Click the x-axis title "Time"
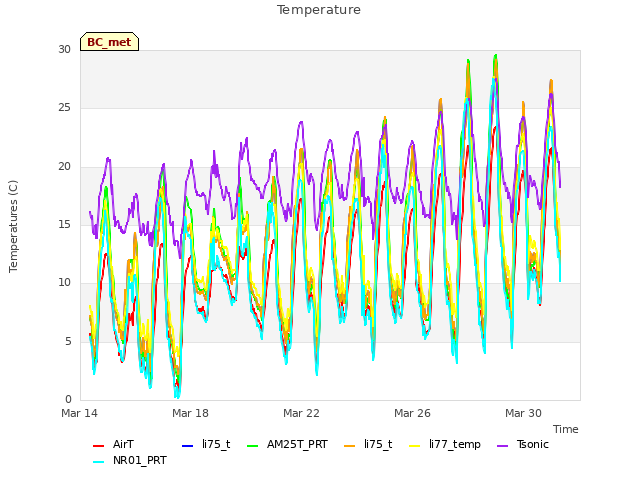This screenshot has width=640, height=480. [566, 429]
